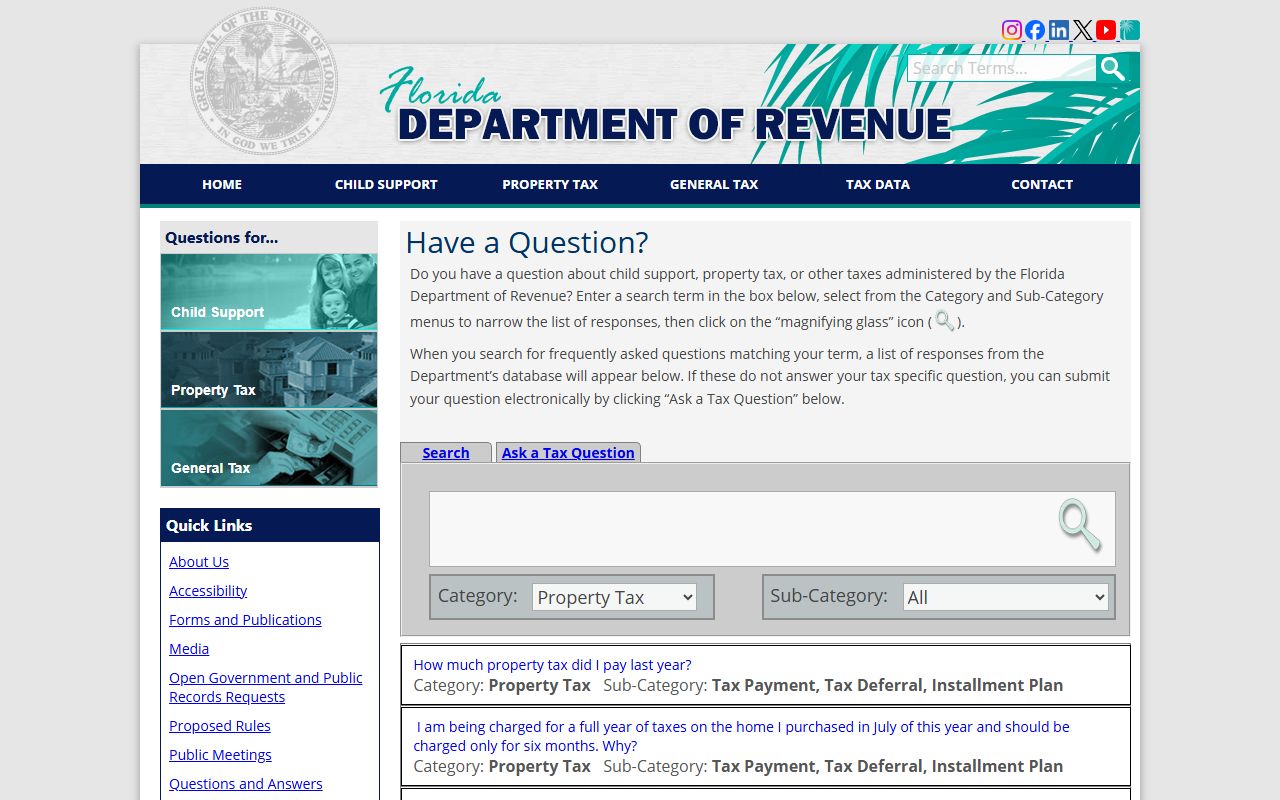Select the Property Tax questions image
1280x800 pixels.
[269, 370]
